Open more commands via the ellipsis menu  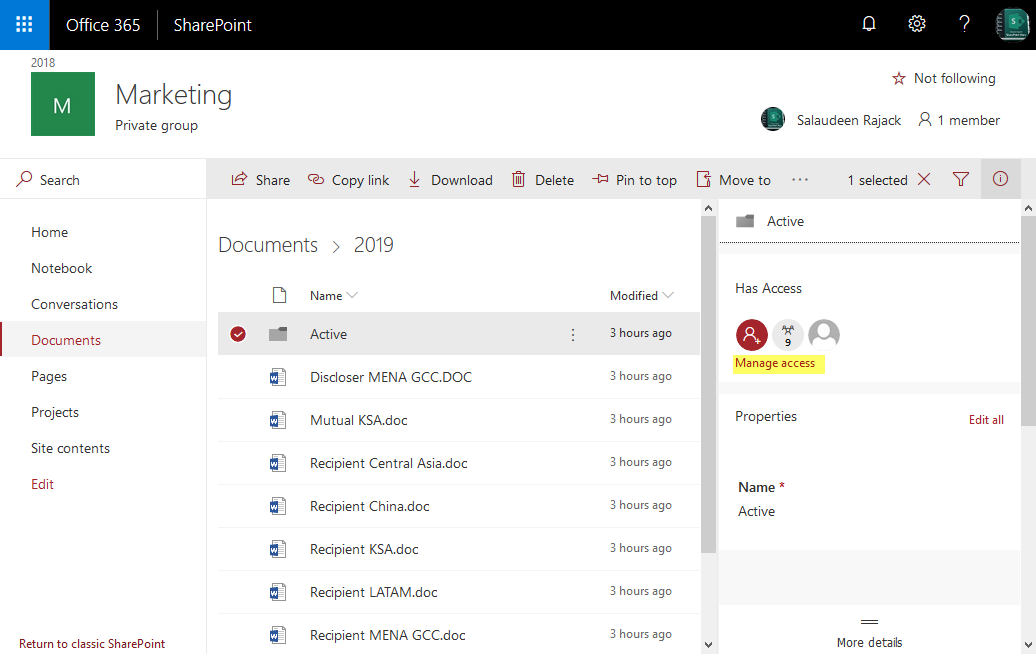[x=799, y=179]
